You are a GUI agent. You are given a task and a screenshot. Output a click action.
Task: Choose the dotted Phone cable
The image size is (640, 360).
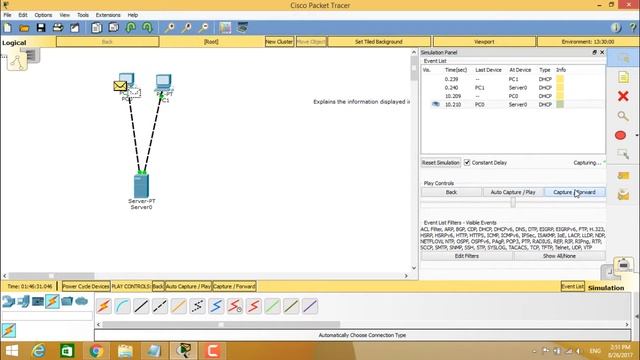(x=198, y=306)
